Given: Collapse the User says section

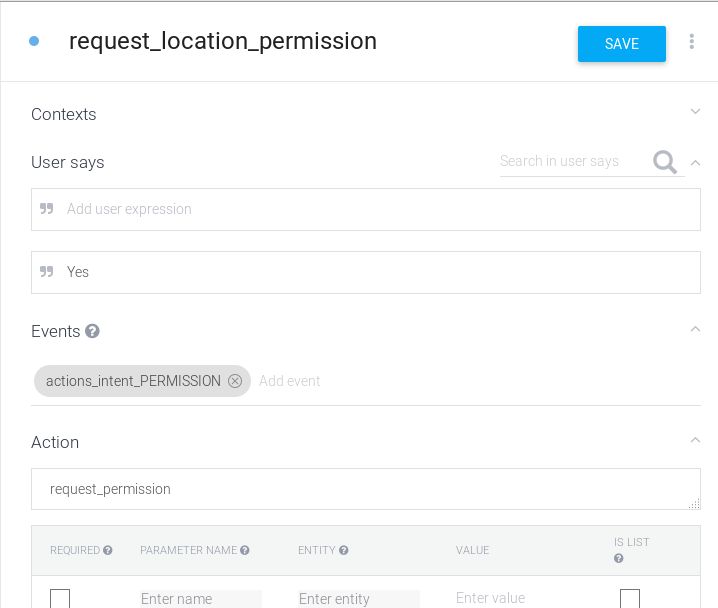Looking at the screenshot, I should [695, 163].
